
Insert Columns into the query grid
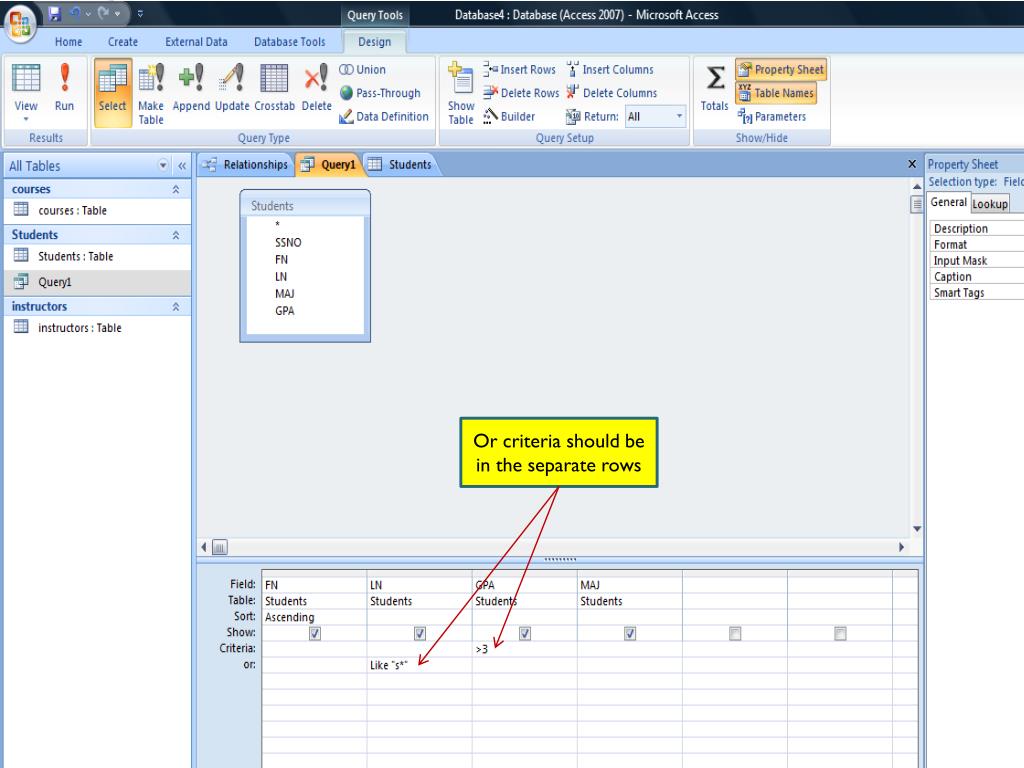click(610, 69)
